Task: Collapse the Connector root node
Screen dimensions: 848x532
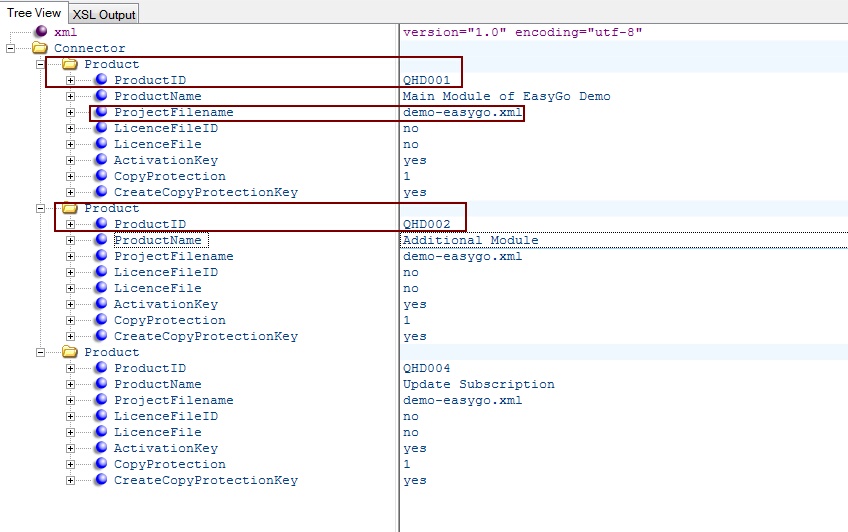Action: (11, 48)
